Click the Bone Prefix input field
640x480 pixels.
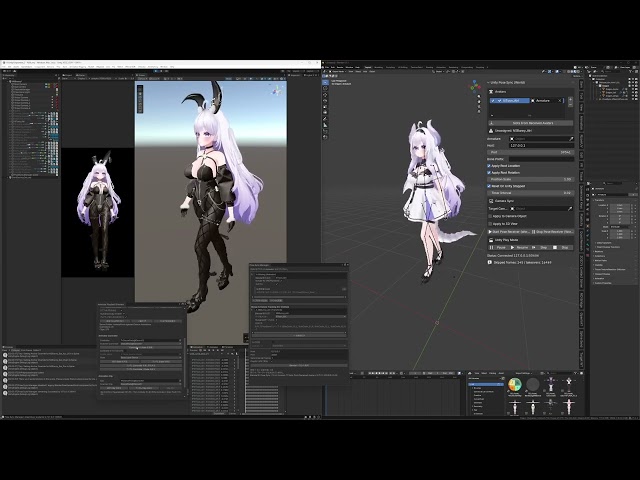click(x=541, y=159)
